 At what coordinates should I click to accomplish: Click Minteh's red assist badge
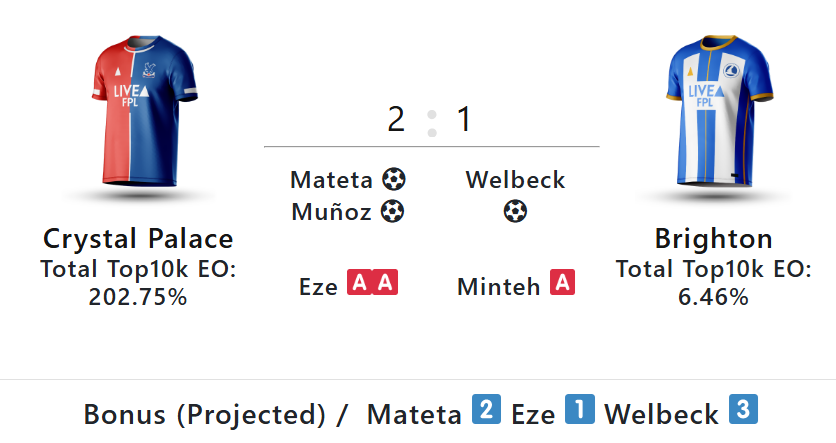click(563, 284)
